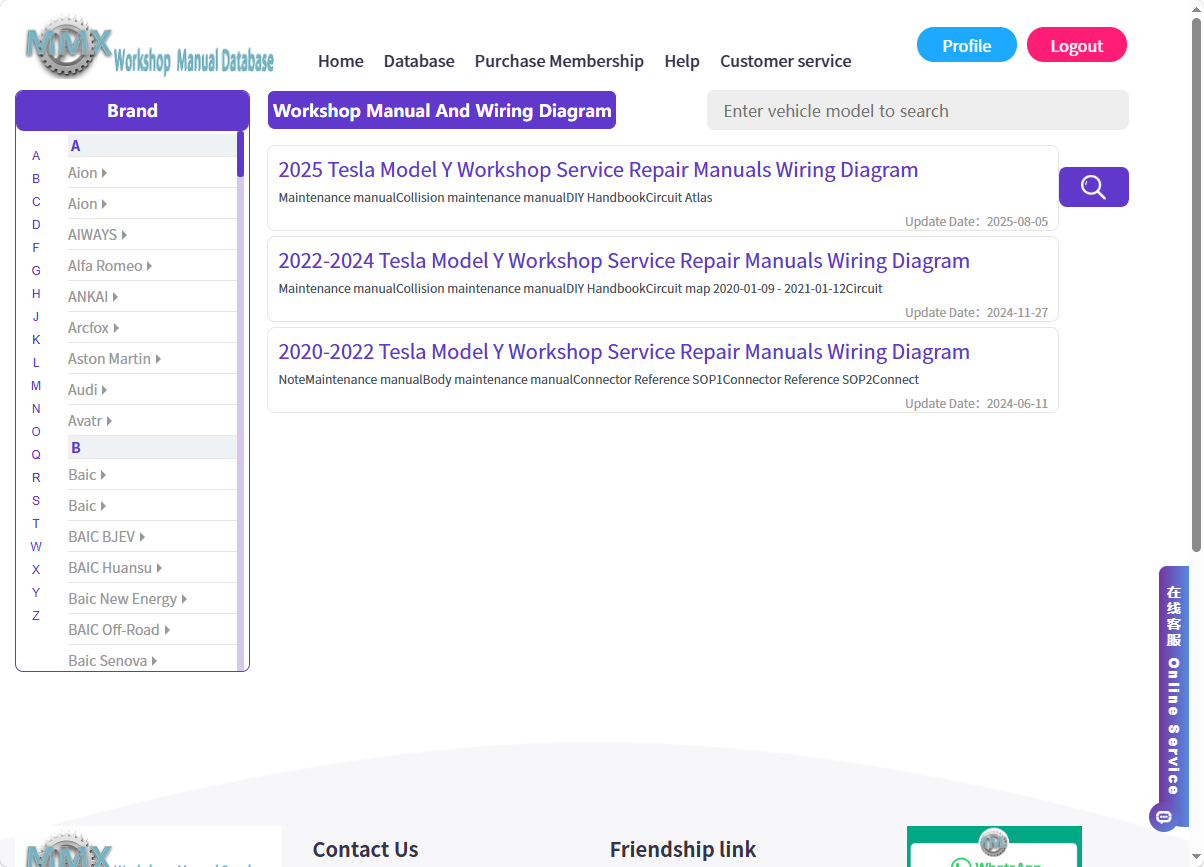Jump to letter R in brand index
The height and width of the screenshot is (867, 1204).
click(x=36, y=478)
